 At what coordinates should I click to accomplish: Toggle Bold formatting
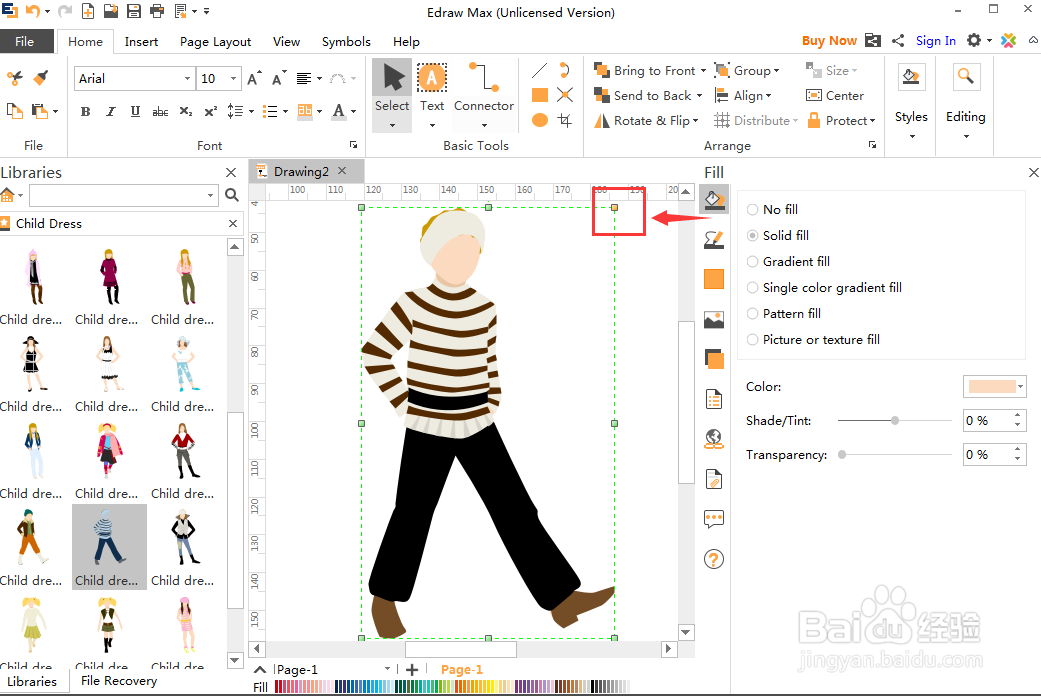(x=85, y=112)
